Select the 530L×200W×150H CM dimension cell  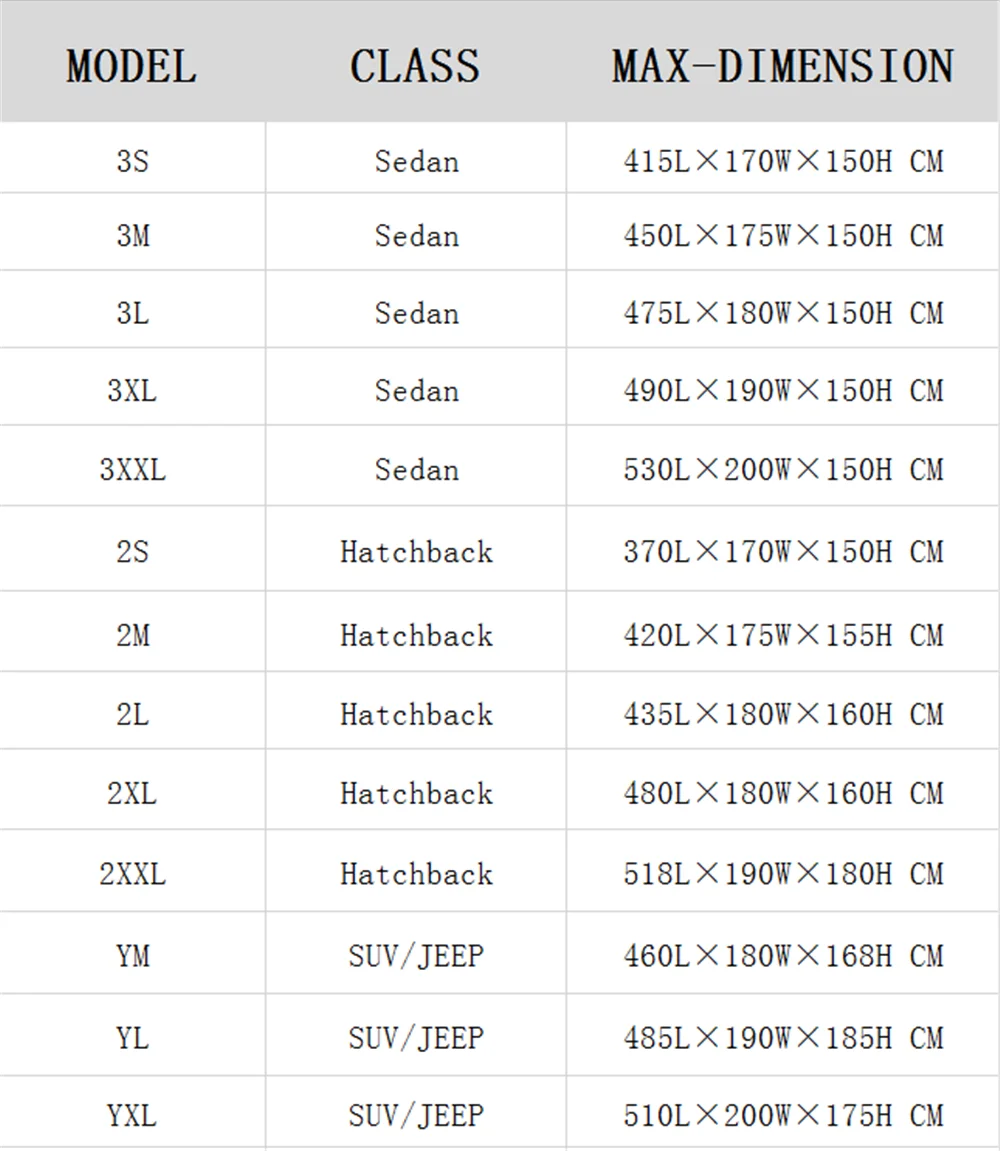[x=783, y=469]
